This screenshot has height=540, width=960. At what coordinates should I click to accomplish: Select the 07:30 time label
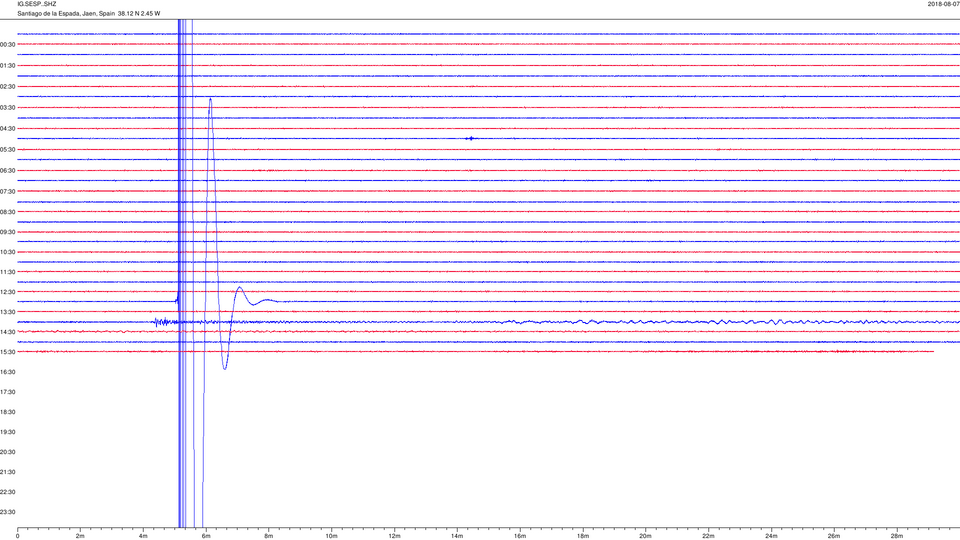pyautogui.click(x=8, y=192)
